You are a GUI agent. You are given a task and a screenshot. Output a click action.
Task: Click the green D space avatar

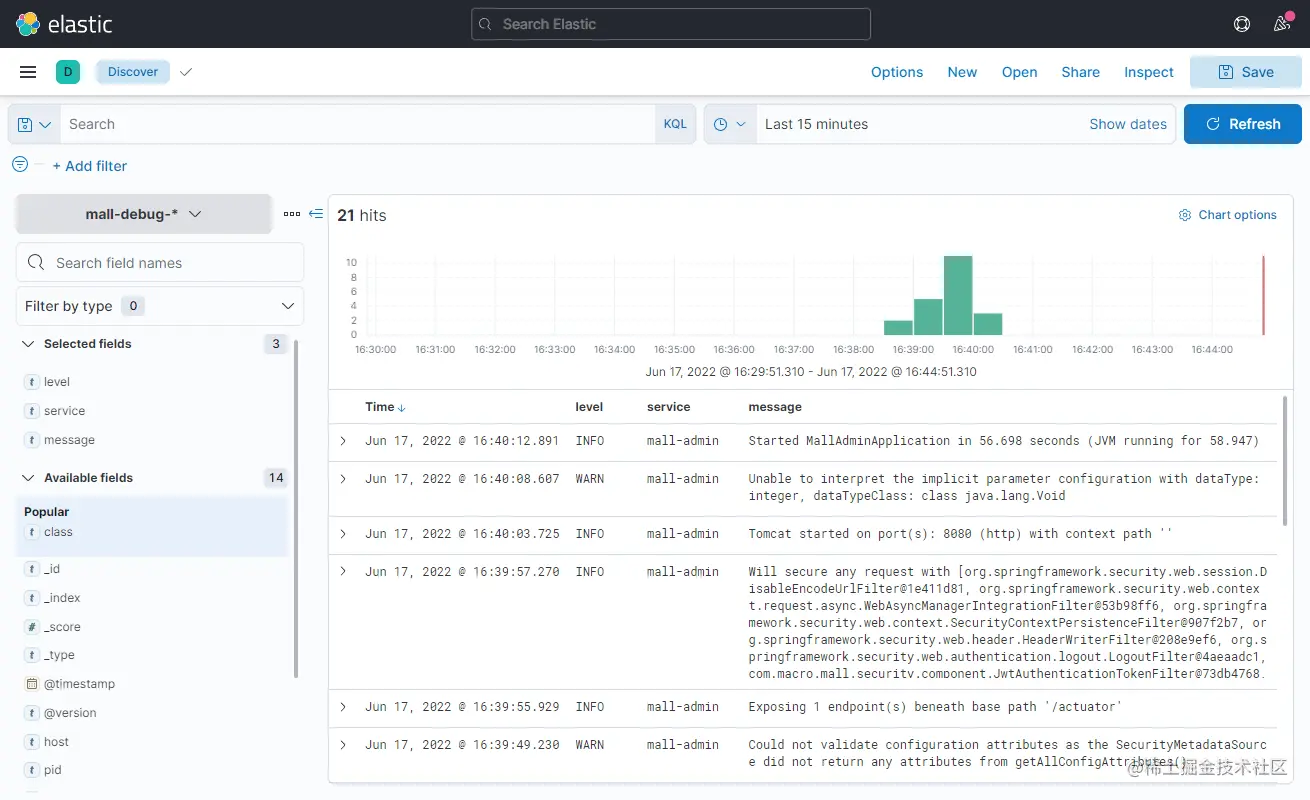(68, 72)
